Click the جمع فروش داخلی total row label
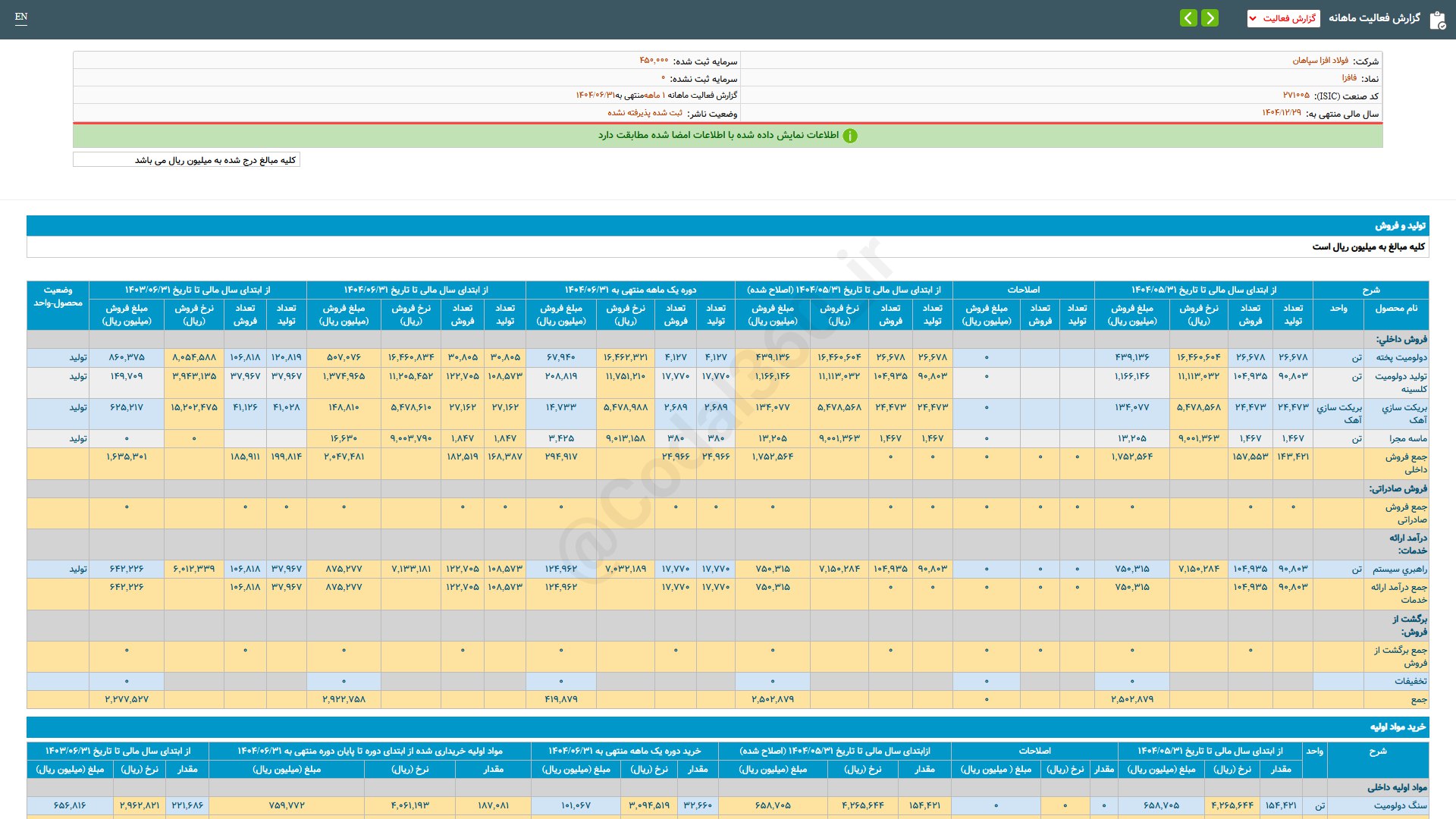The image size is (1456, 819). (x=1406, y=463)
